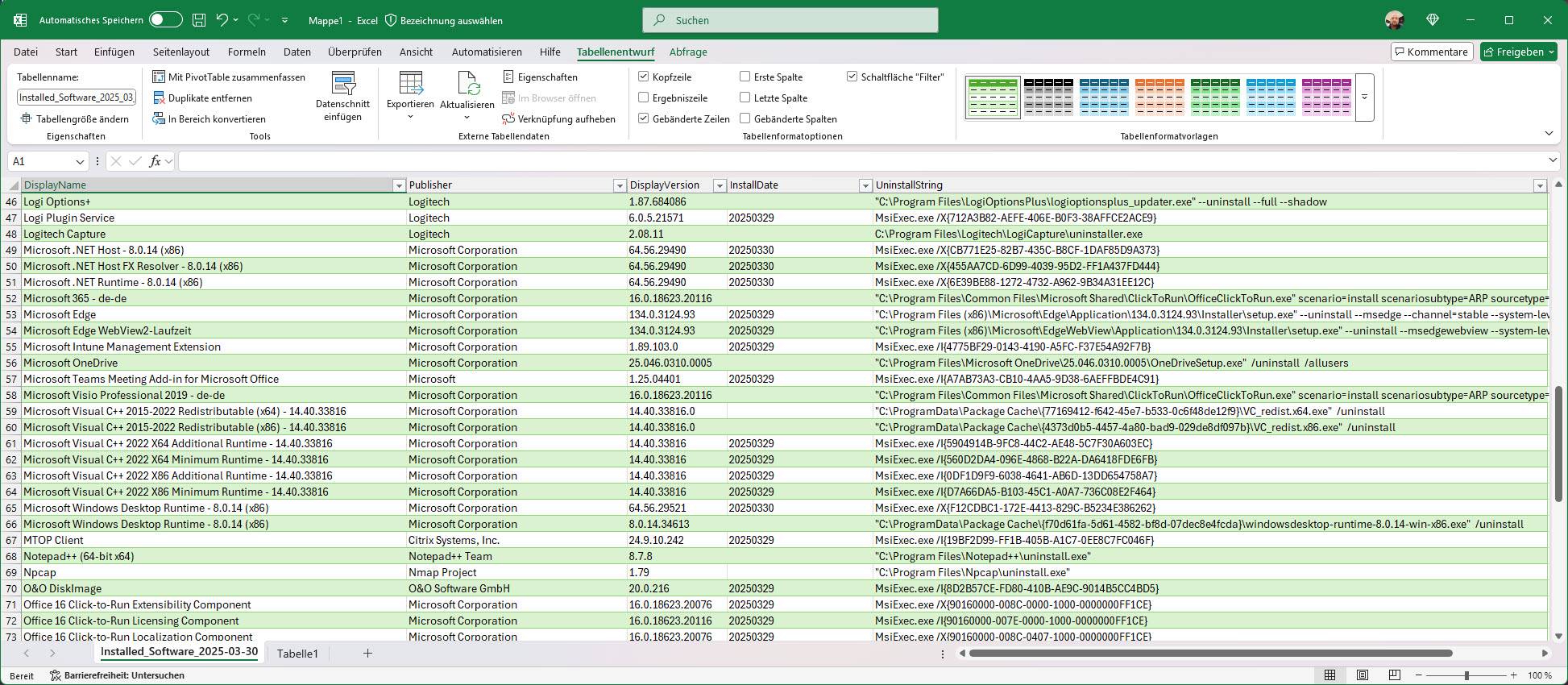Click the Save disk icon
1568x685 pixels.
pyautogui.click(x=199, y=20)
